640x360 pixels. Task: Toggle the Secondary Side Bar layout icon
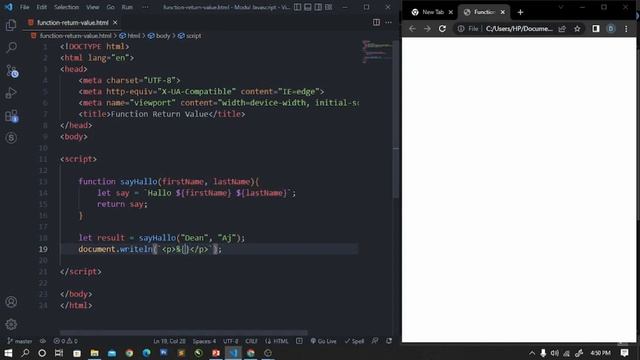pos(318,7)
